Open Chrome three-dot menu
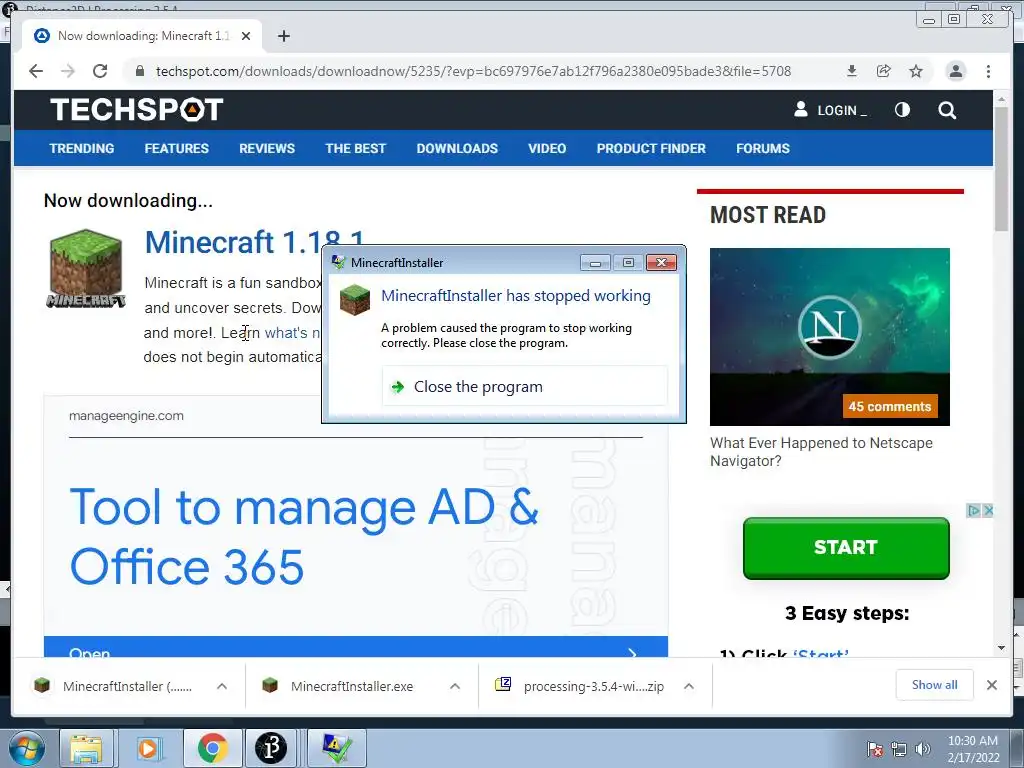This screenshot has width=1024, height=768. [x=988, y=71]
